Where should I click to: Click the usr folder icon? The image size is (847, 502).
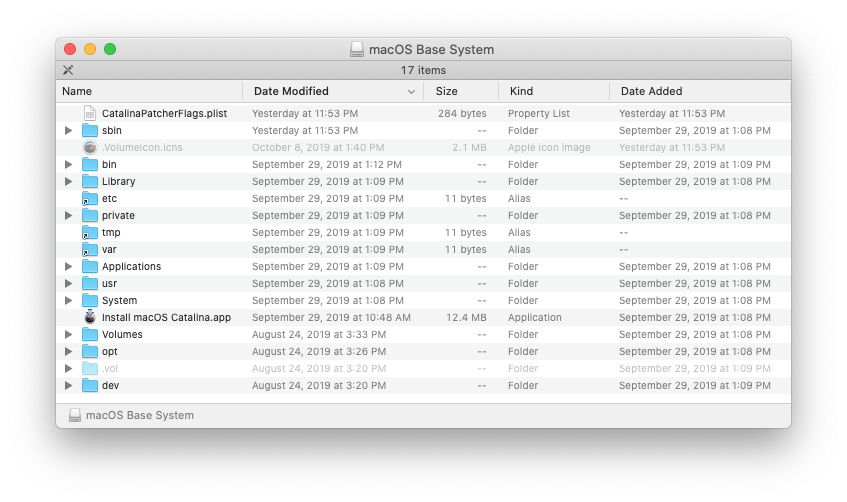(90, 284)
